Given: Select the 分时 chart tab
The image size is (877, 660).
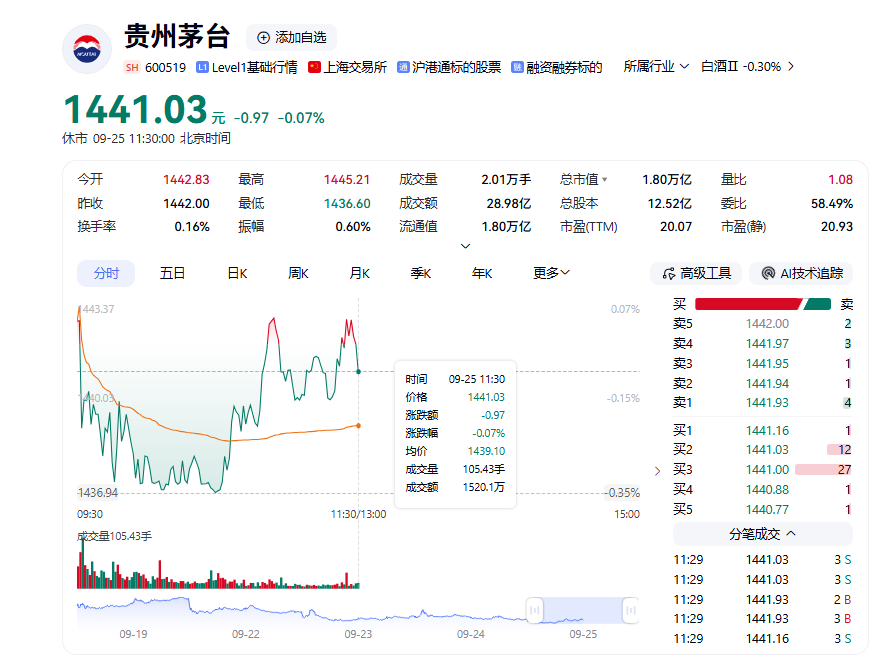Looking at the screenshot, I should click(106, 274).
